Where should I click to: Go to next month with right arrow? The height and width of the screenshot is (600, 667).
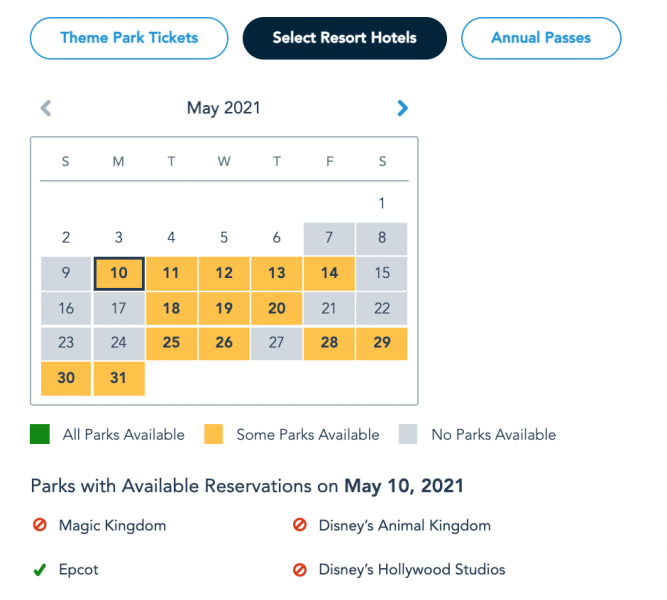(402, 108)
